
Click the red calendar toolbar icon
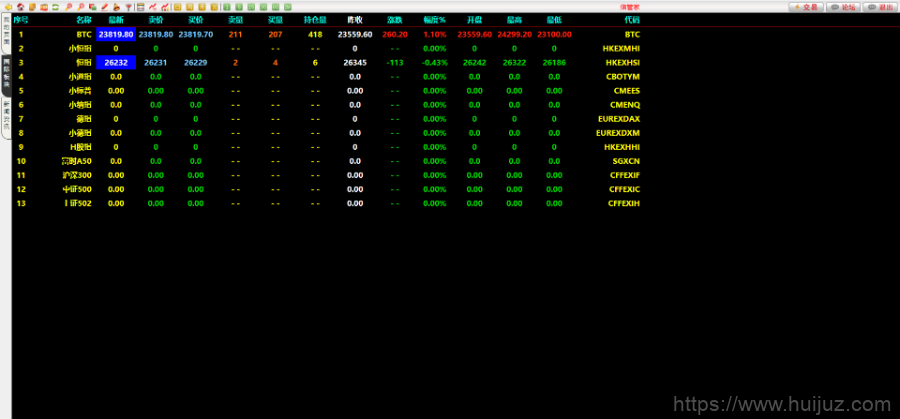tap(44, 7)
